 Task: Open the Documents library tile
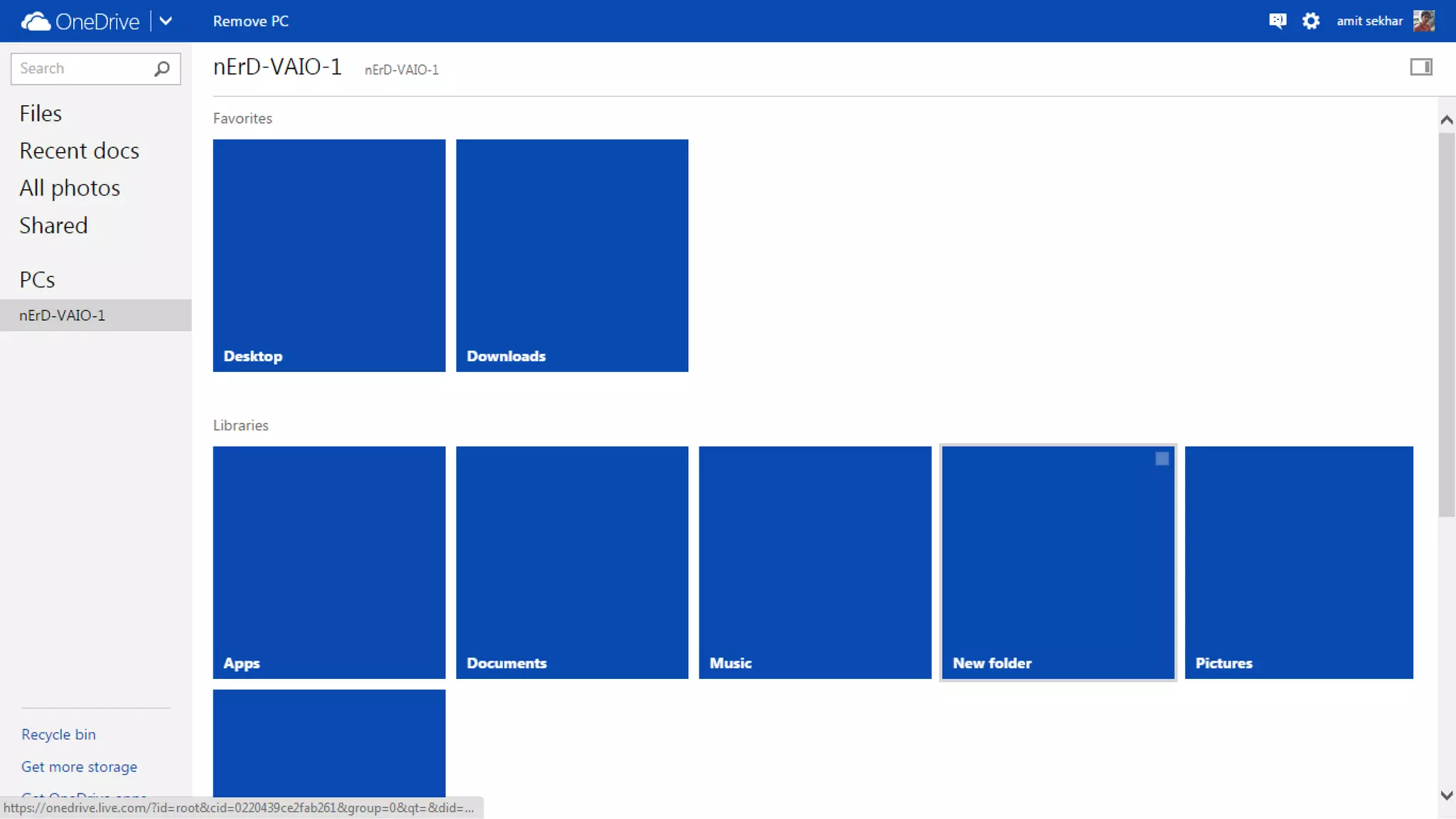(572, 562)
